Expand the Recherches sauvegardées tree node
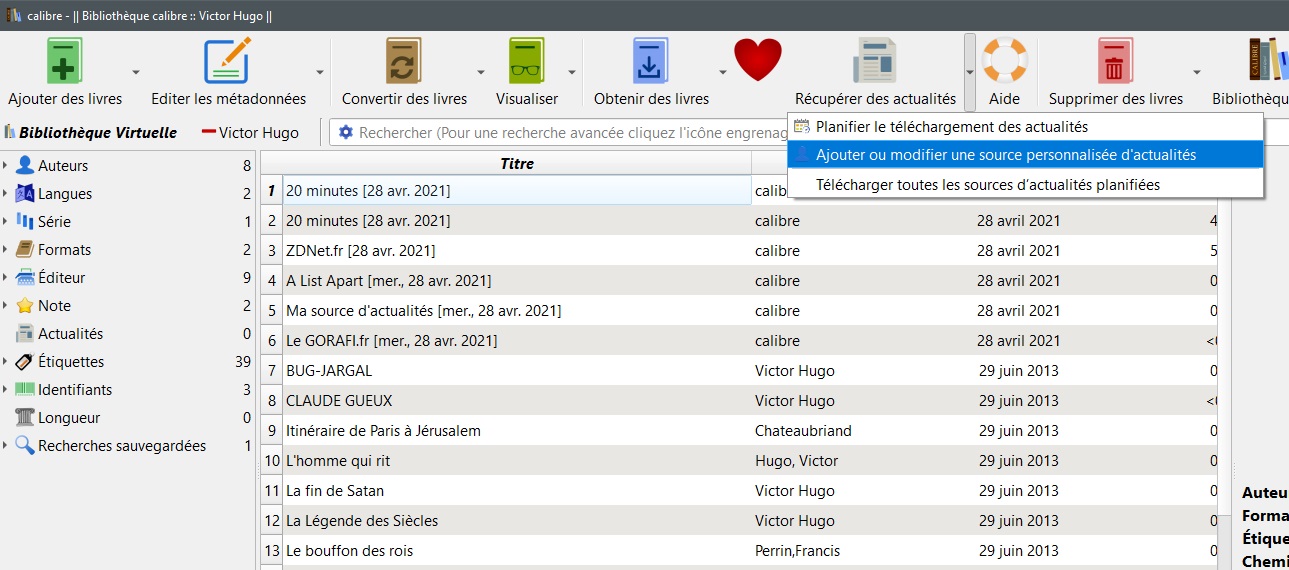The image size is (1289, 570). tap(6, 446)
